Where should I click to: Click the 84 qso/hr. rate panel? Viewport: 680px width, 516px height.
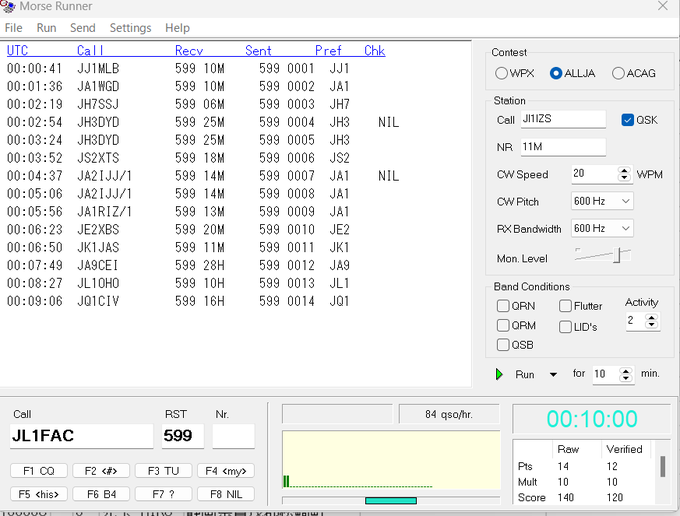coord(449,415)
